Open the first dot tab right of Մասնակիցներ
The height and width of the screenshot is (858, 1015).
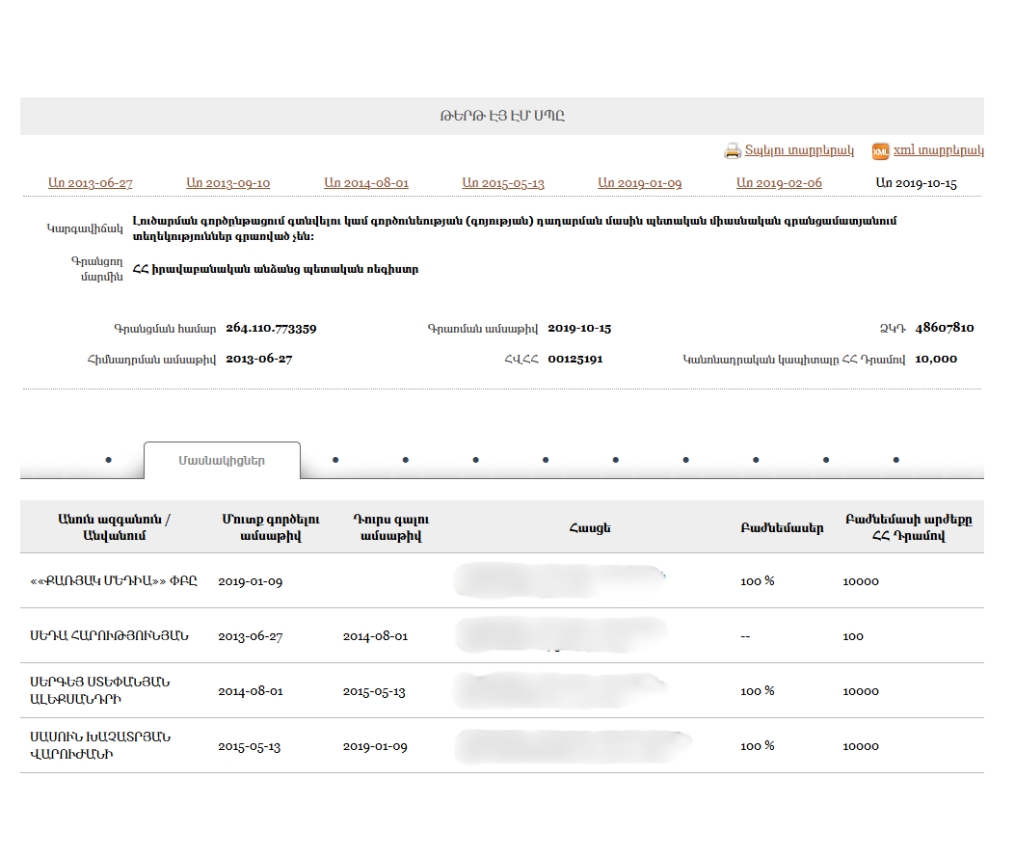coord(335,461)
